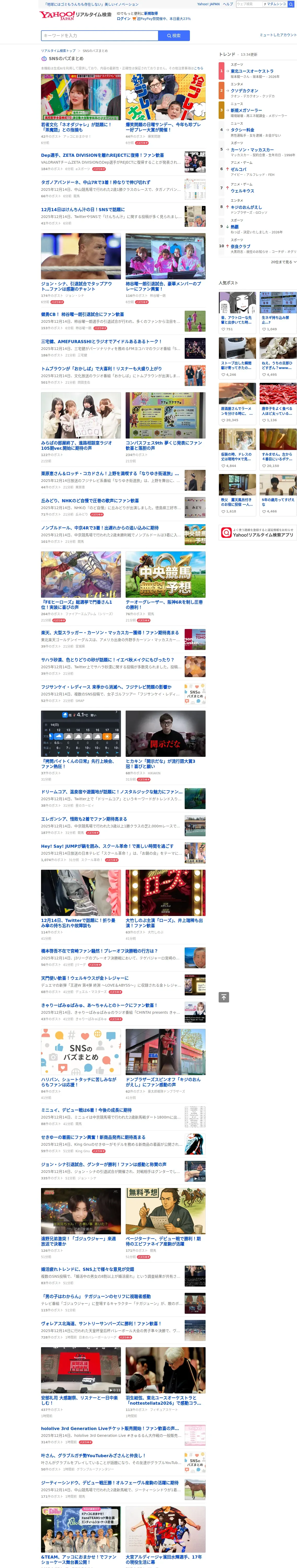Viewport: 297px width, 1568px height.
Task: Open article 三宅健、AMEFURASSHIとラジオで
Action: [101, 342]
